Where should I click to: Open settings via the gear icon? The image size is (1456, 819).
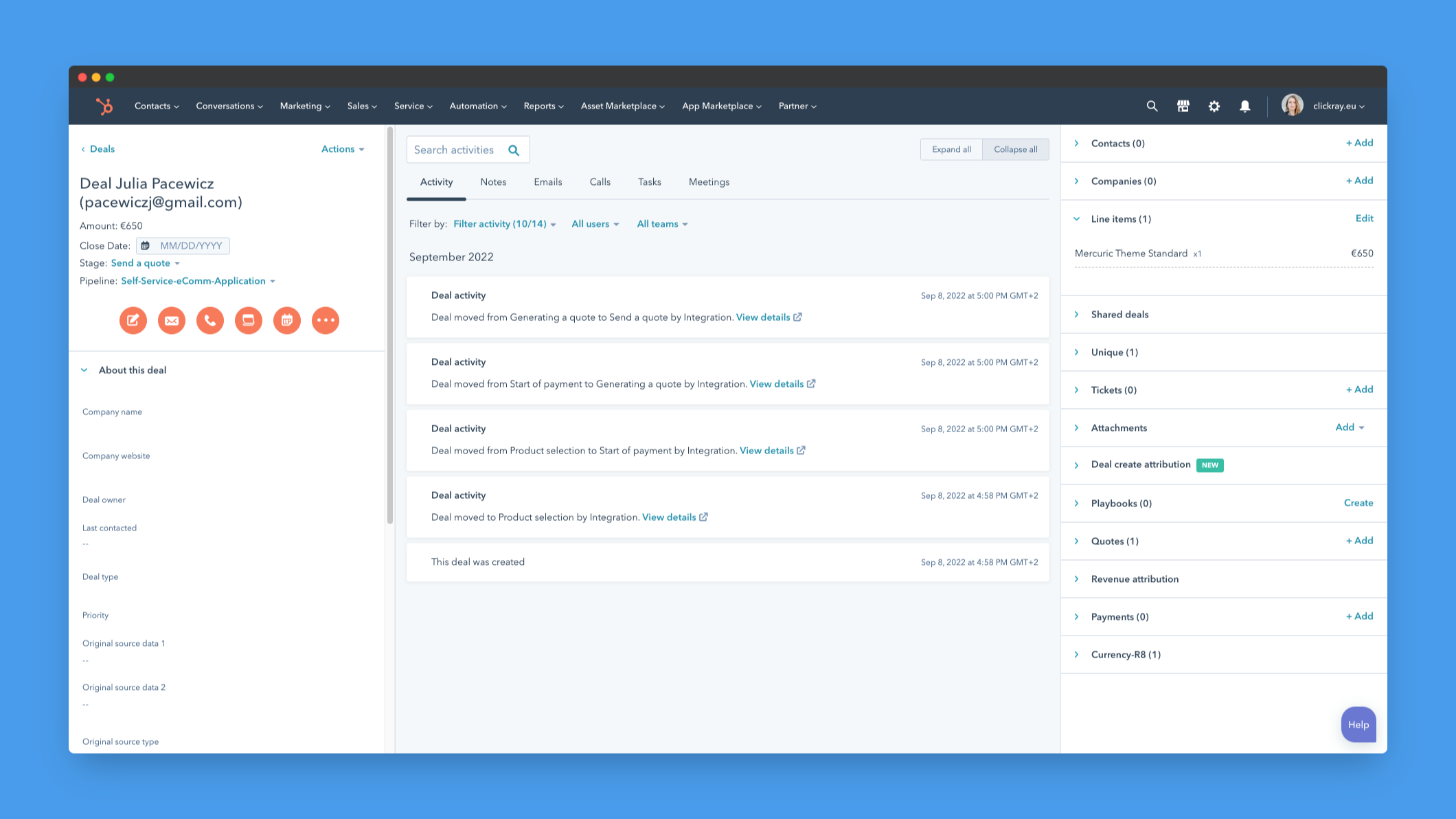(x=1214, y=106)
